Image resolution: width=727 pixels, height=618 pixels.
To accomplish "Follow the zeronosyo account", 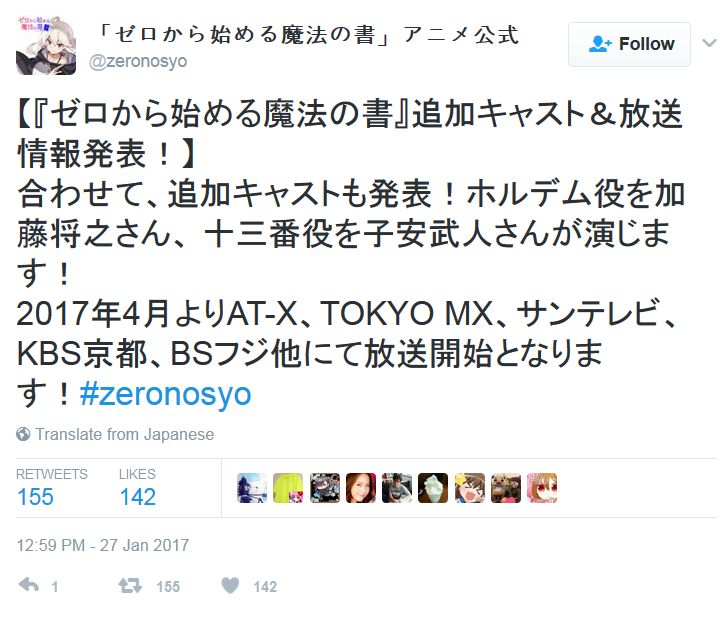I will [629, 45].
